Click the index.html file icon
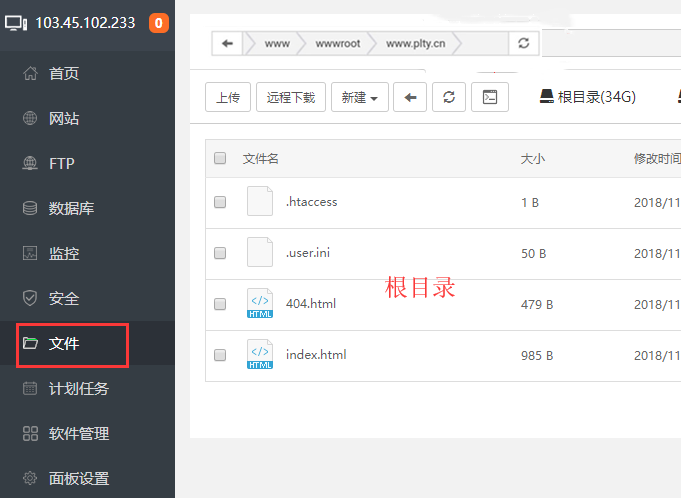 (260, 355)
